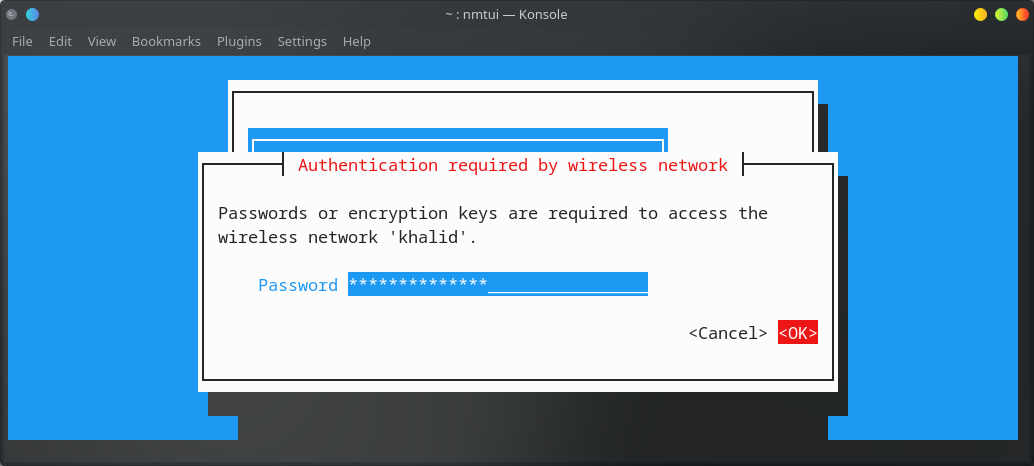Click the red authentication dialog title
1034x466 pixels.
[513, 165]
